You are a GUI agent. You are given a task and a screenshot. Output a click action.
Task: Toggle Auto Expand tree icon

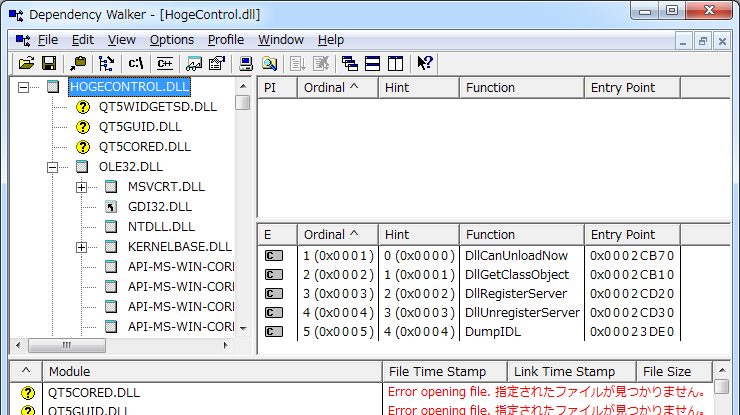click(107, 63)
